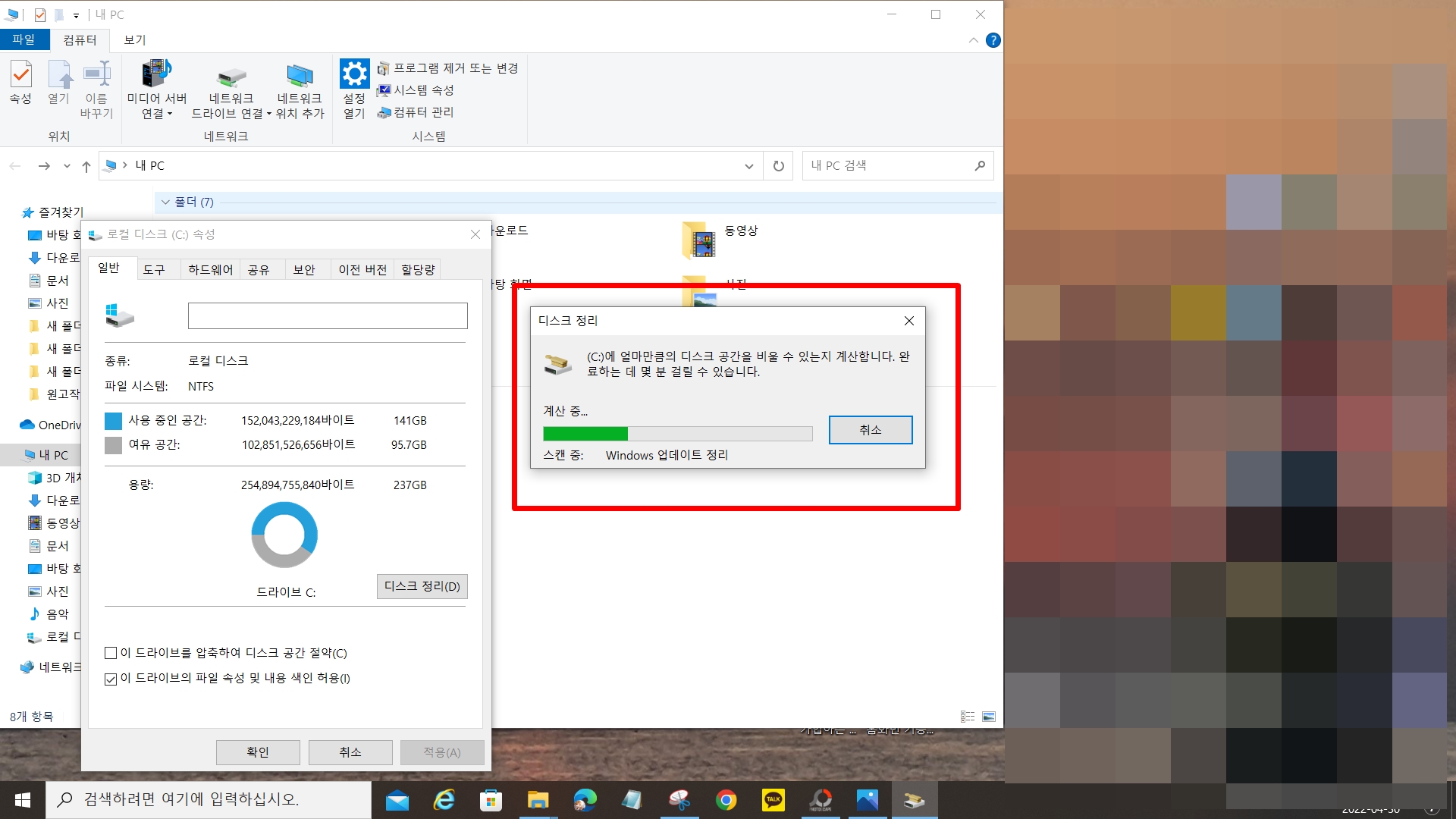Click the refresh icon beside address bar
This screenshot has height=819, width=1456.
[778, 166]
